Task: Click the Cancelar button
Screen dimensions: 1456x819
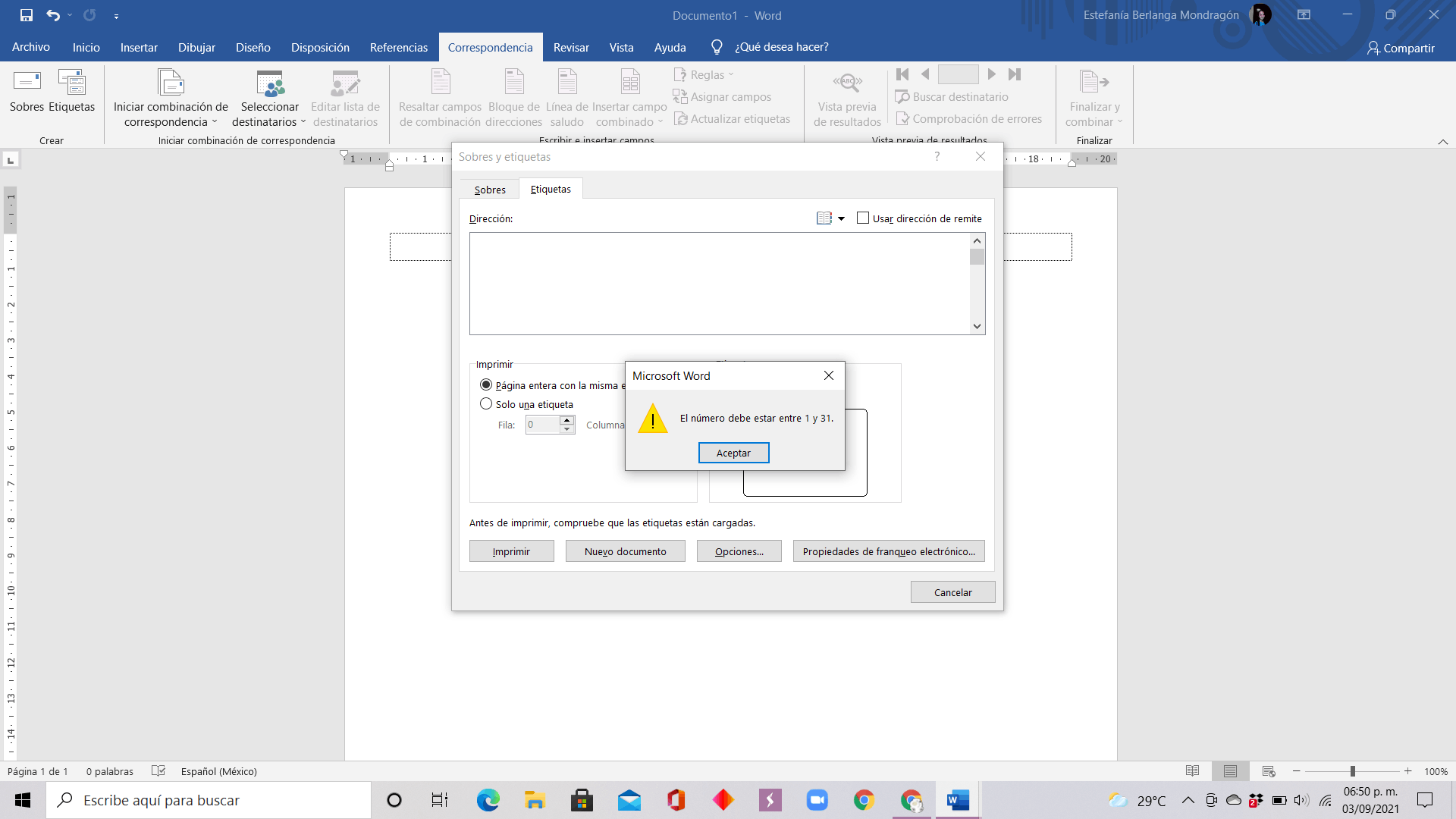Action: click(952, 592)
